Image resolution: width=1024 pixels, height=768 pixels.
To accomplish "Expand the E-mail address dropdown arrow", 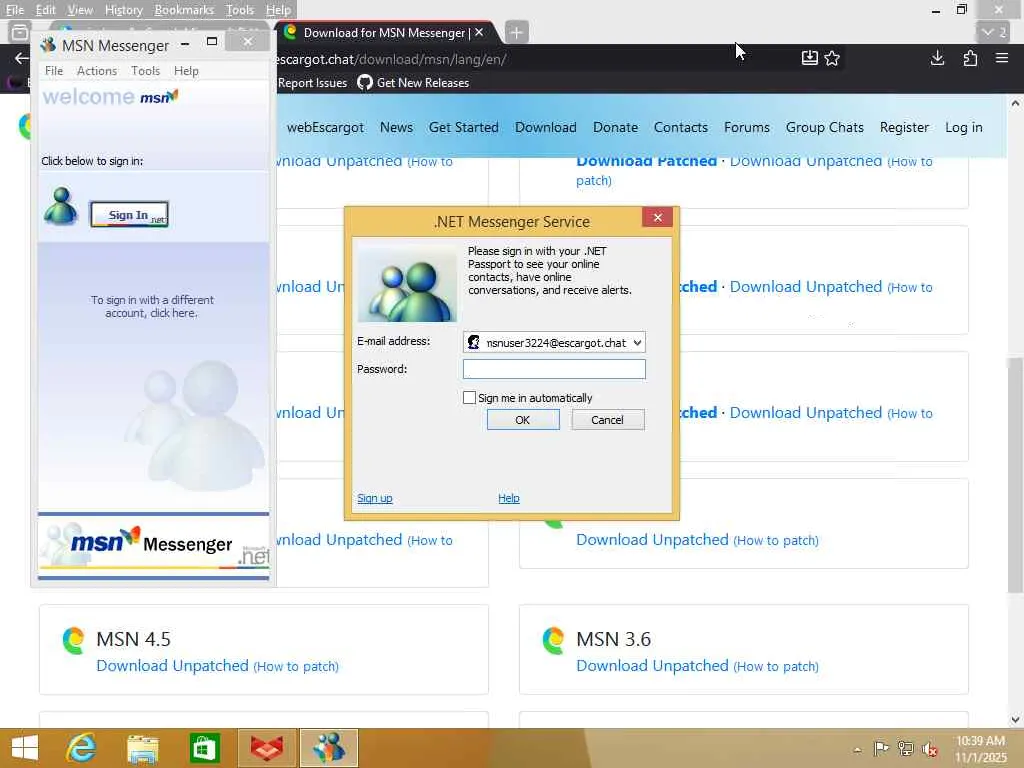I will [637, 343].
